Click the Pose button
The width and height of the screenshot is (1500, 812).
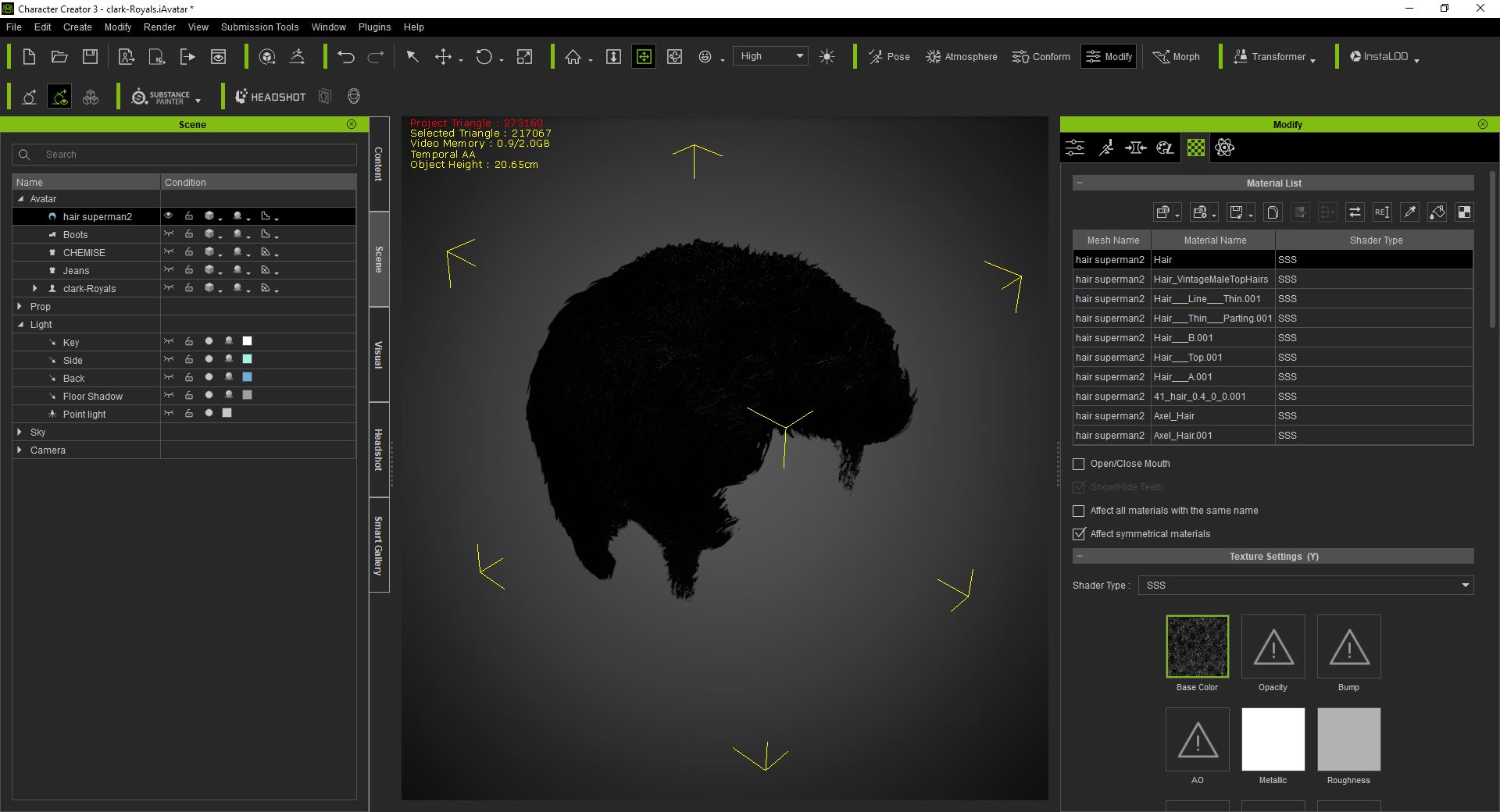pyautogui.click(x=889, y=56)
